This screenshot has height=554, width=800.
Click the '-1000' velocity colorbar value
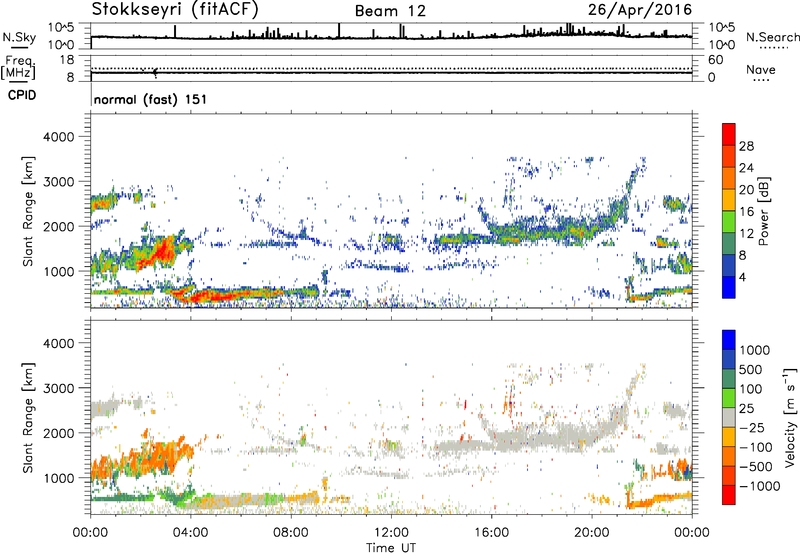(x=760, y=486)
